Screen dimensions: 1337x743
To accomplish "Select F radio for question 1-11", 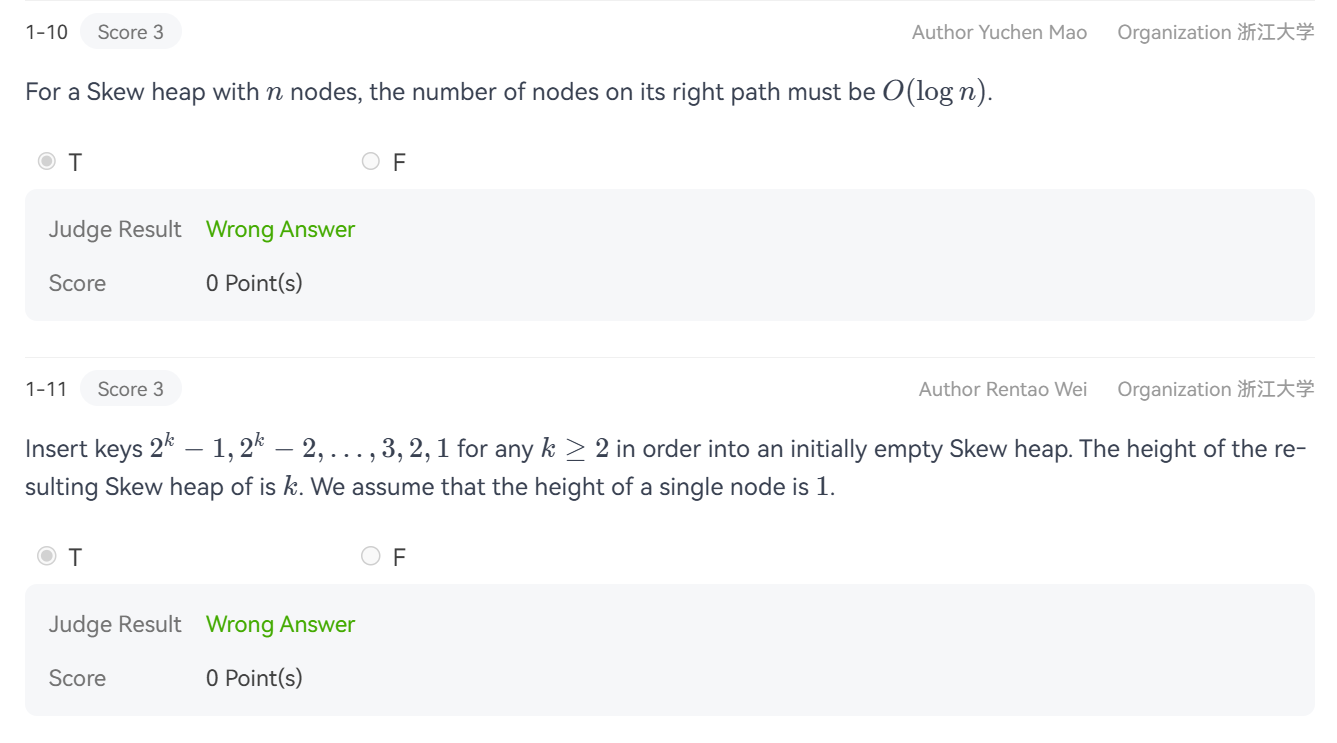I will tap(371, 556).
